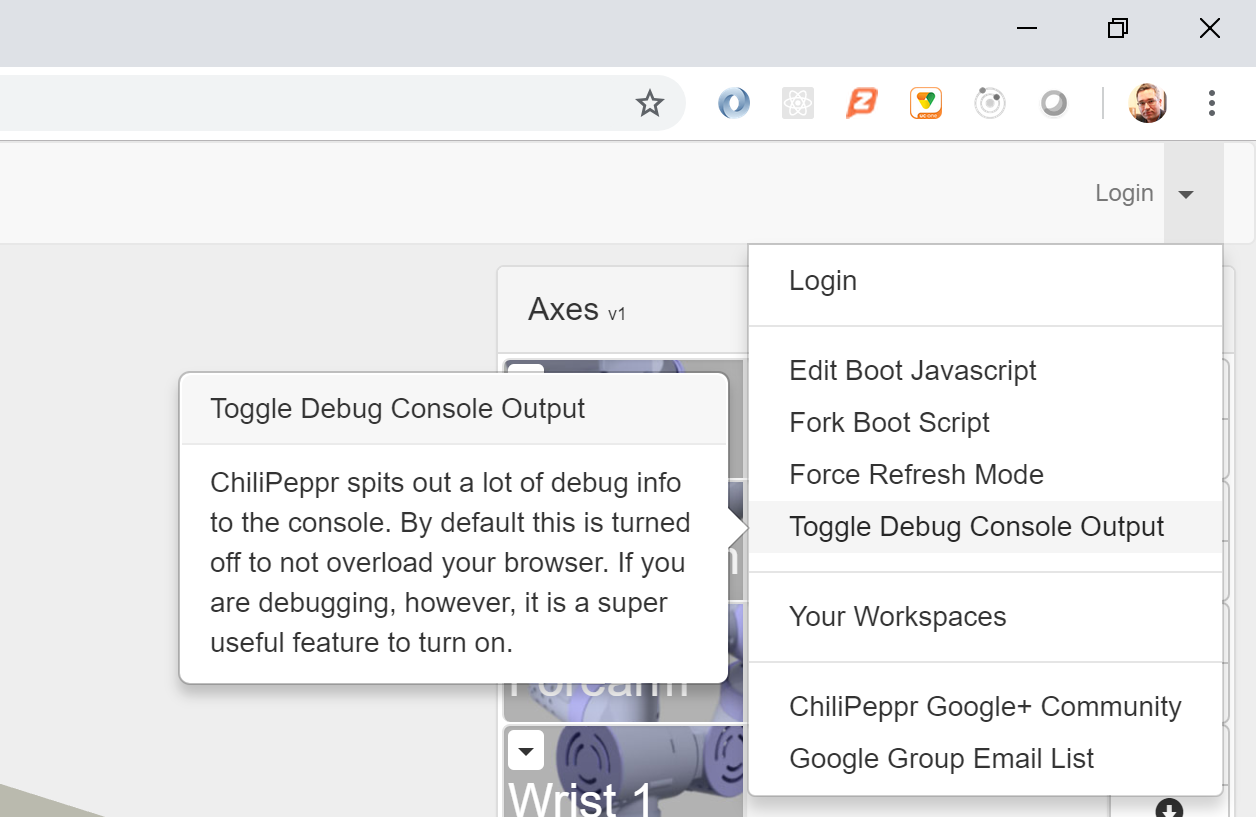
Task: Click the popover text about ChiliPeppr debug info
Action: pyautogui.click(x=450, y=563)
